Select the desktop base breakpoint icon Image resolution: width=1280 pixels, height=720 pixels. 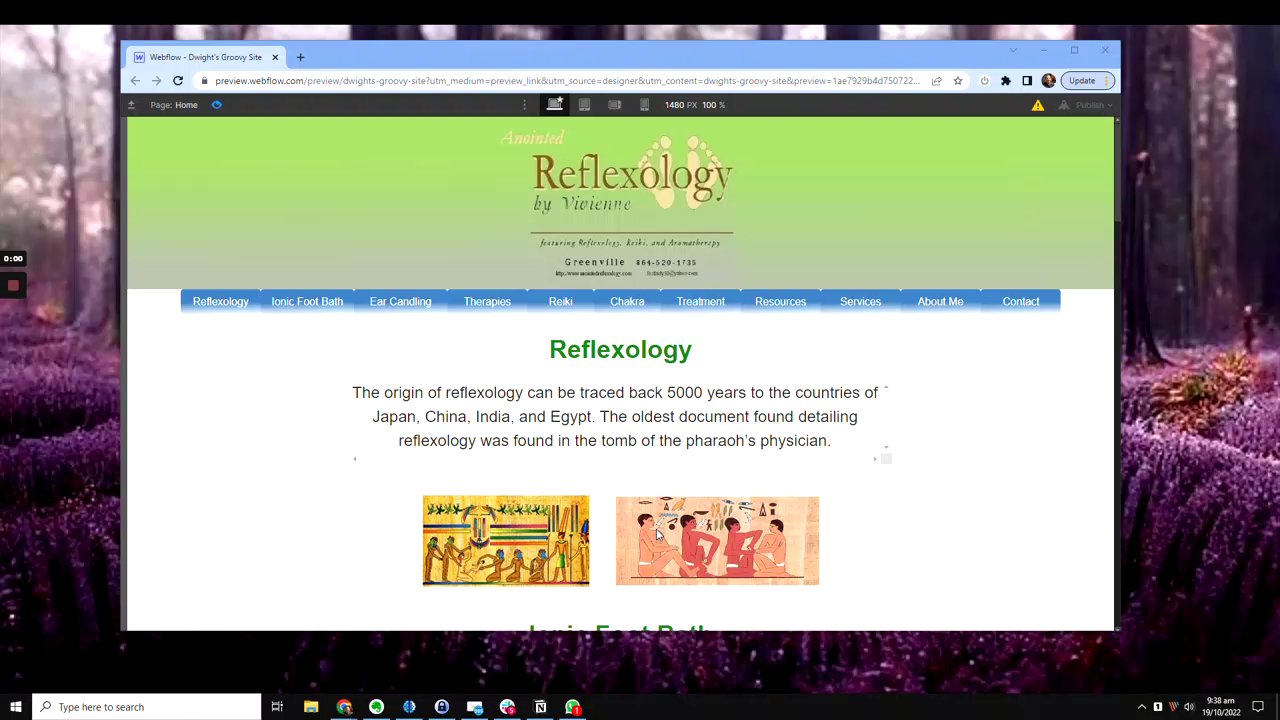pyautogui.click(x=554, y=105)
